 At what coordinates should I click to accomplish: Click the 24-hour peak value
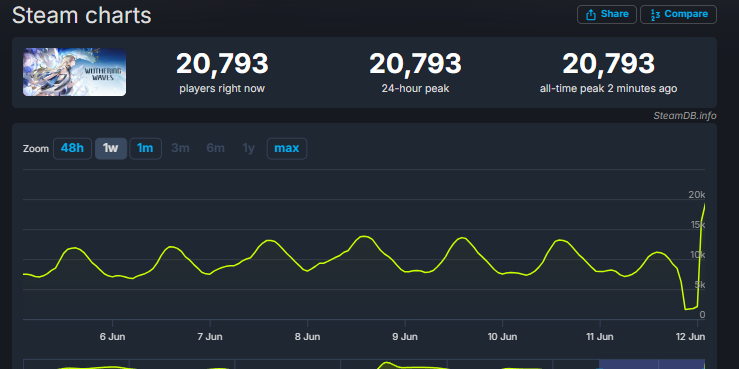pyautogui.click(x=415, y=64)
